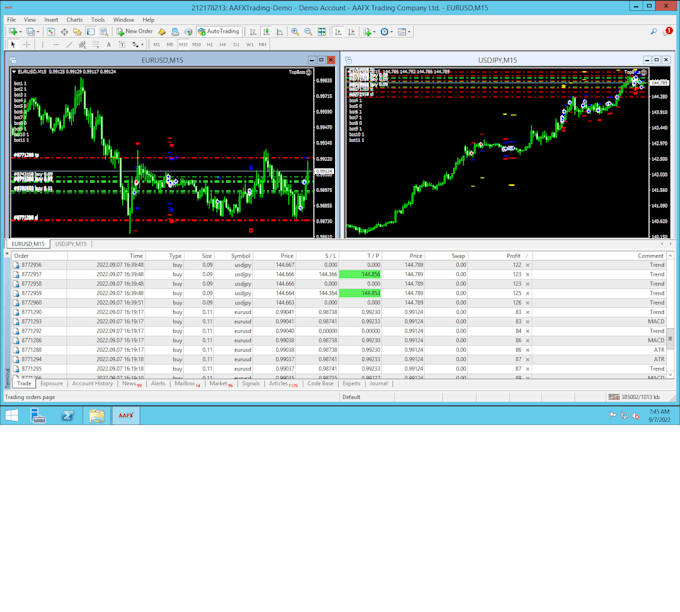Open the Insert menu
Screen dimensions: 680x612
tap(51, 20)
